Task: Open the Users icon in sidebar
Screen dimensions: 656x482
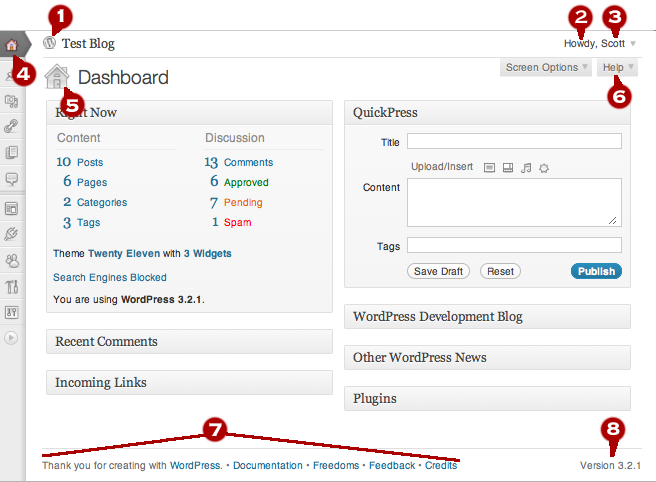Action: (x=12, y=261)
